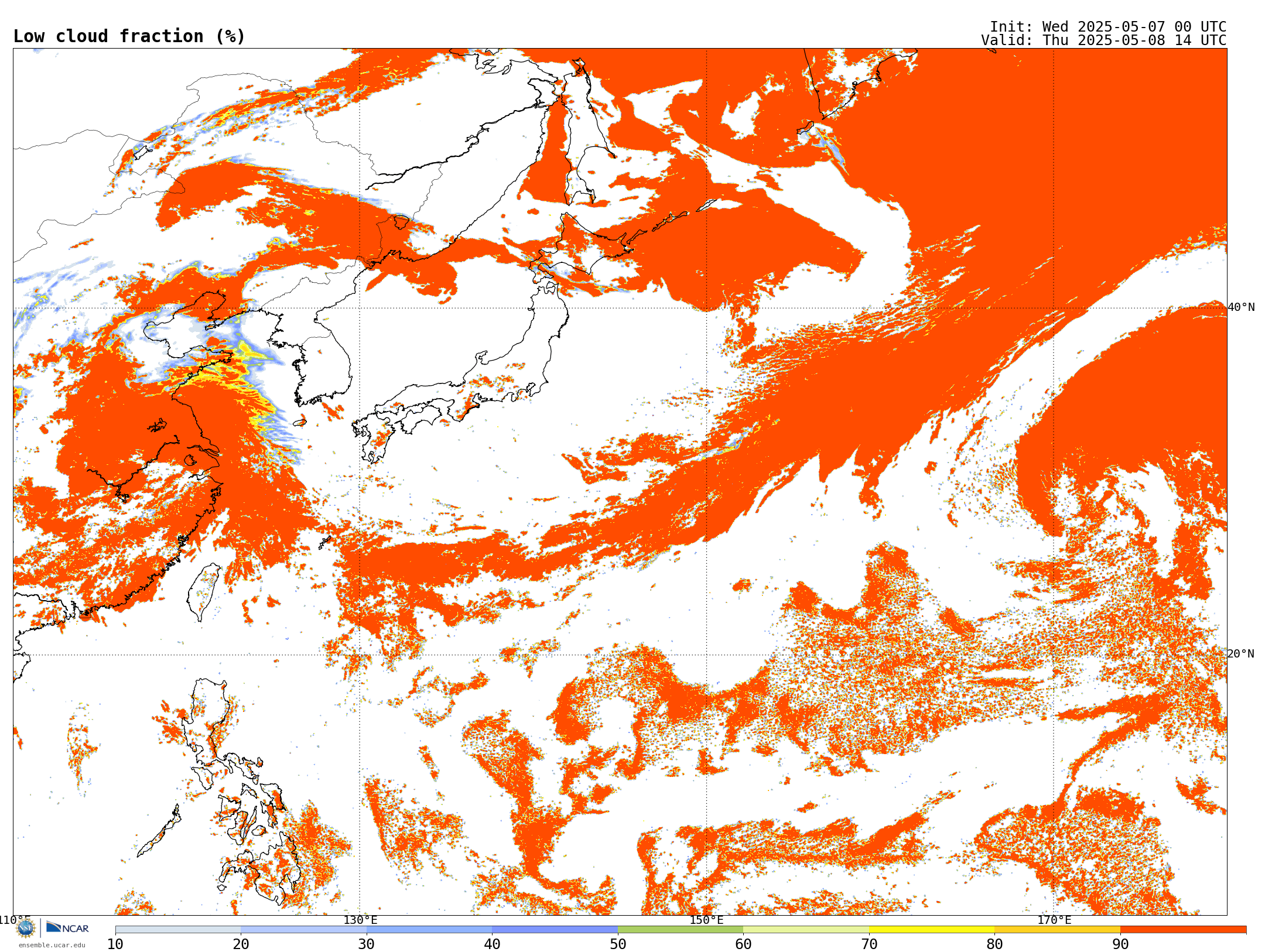Click the colorbar label '30'
The width and height of the screenshot is (1265, 952).
click(367, 944)
